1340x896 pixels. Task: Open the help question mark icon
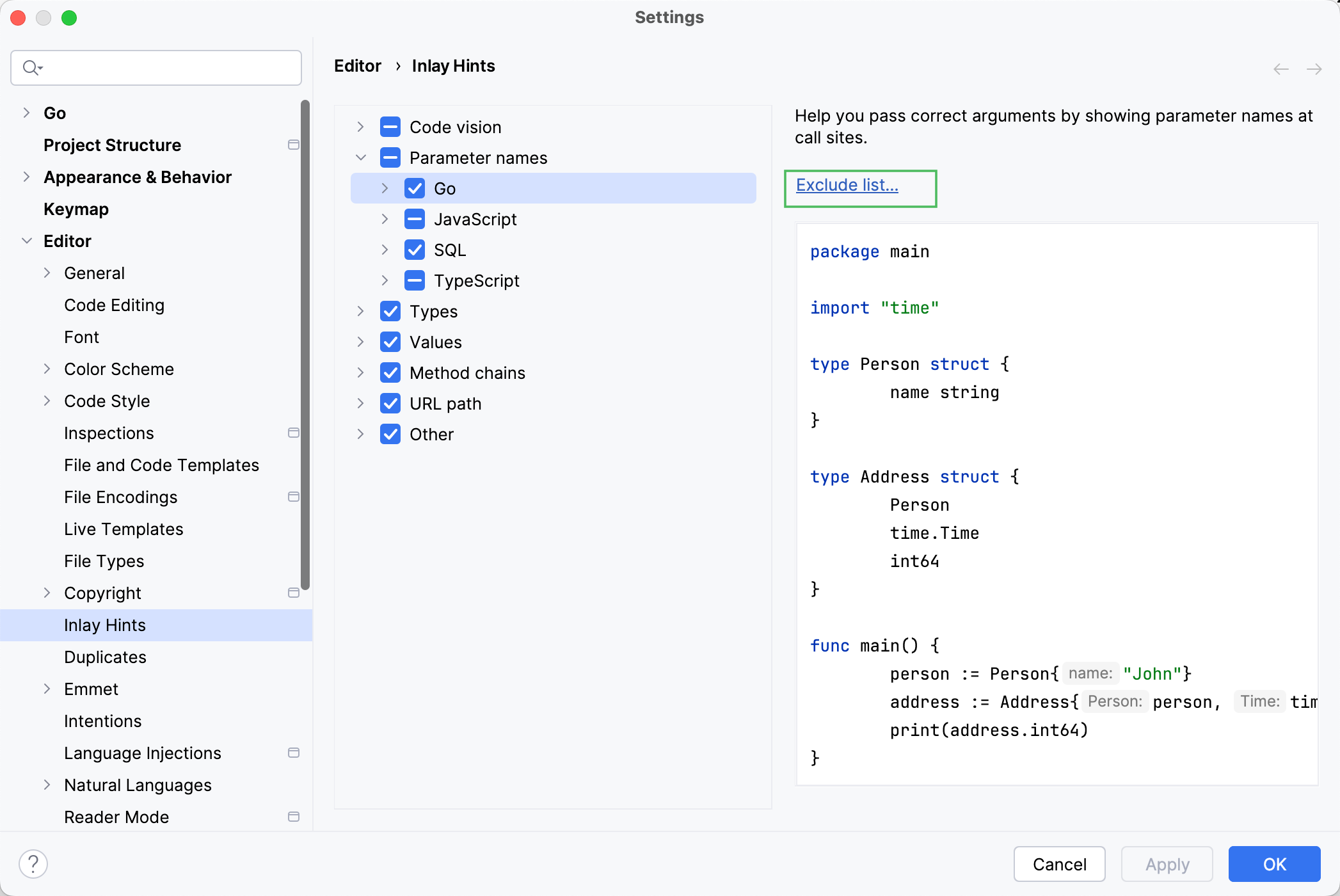(33, 863)
